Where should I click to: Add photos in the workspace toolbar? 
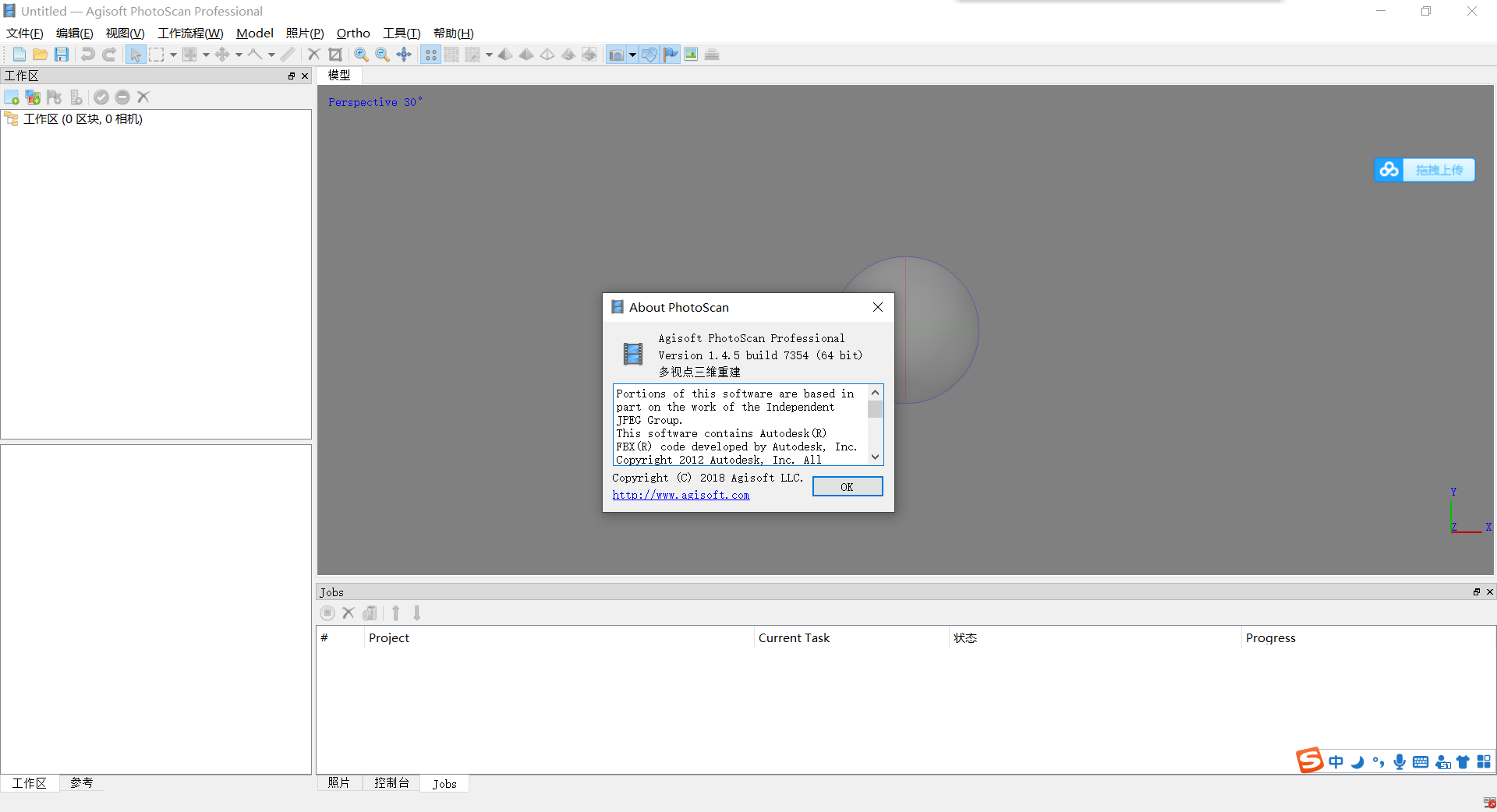33,97
